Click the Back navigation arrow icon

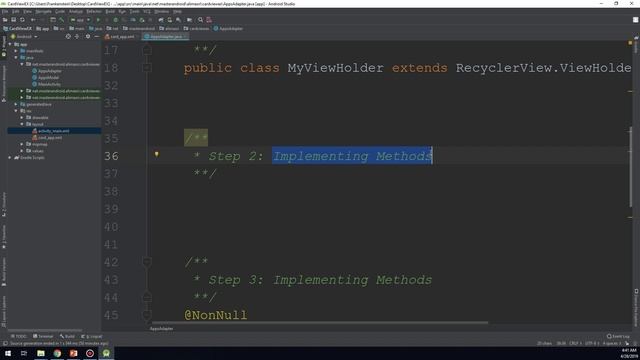(33, 20)
